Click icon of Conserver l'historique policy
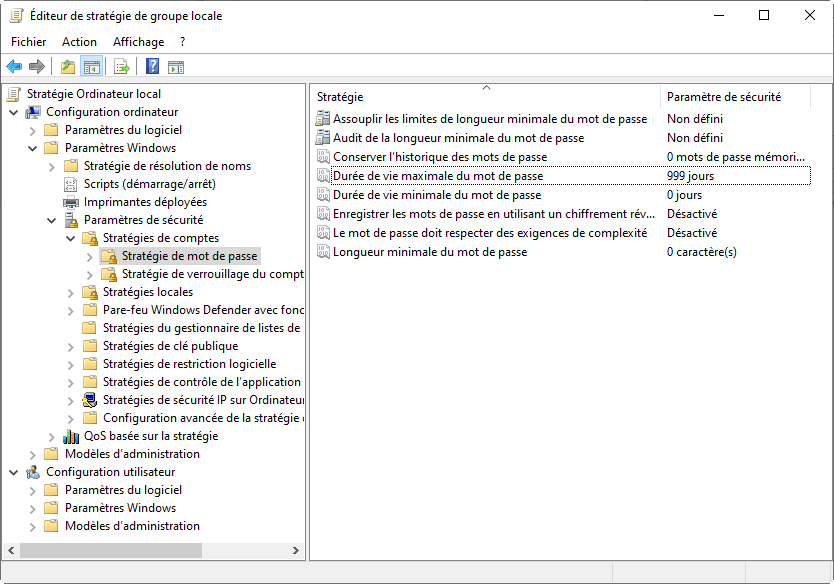 click(323, 156)
